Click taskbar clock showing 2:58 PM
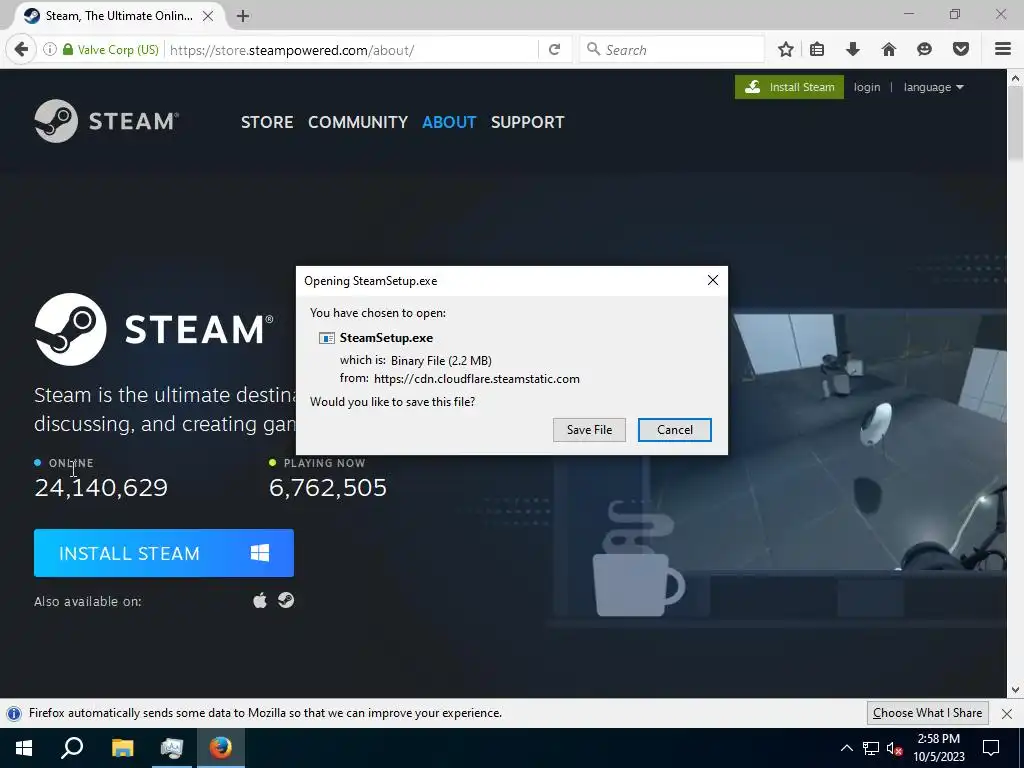This screenshot has width=1024, height=768. [x=938, y=748]
